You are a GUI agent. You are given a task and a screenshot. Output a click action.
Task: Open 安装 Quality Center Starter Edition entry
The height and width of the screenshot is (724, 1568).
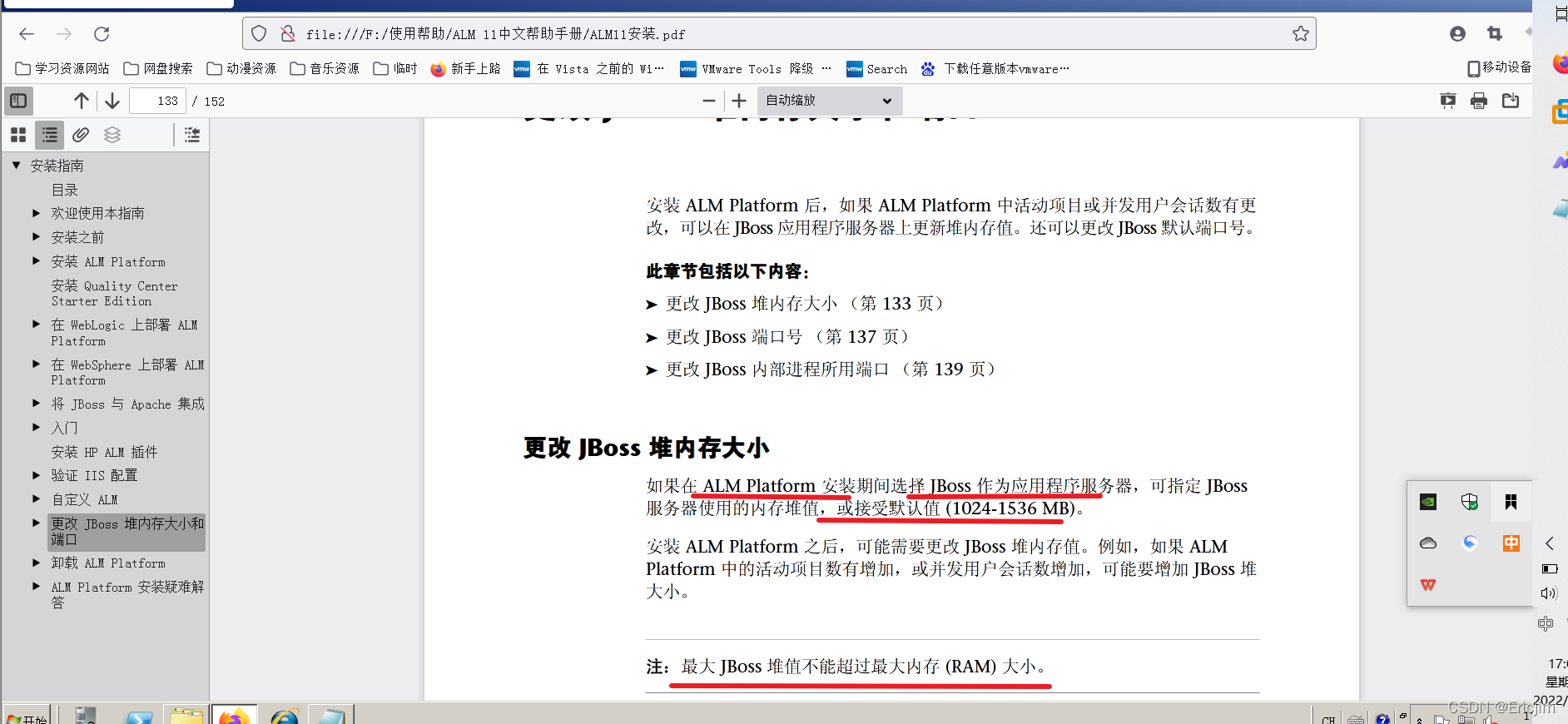click(114, 293)
